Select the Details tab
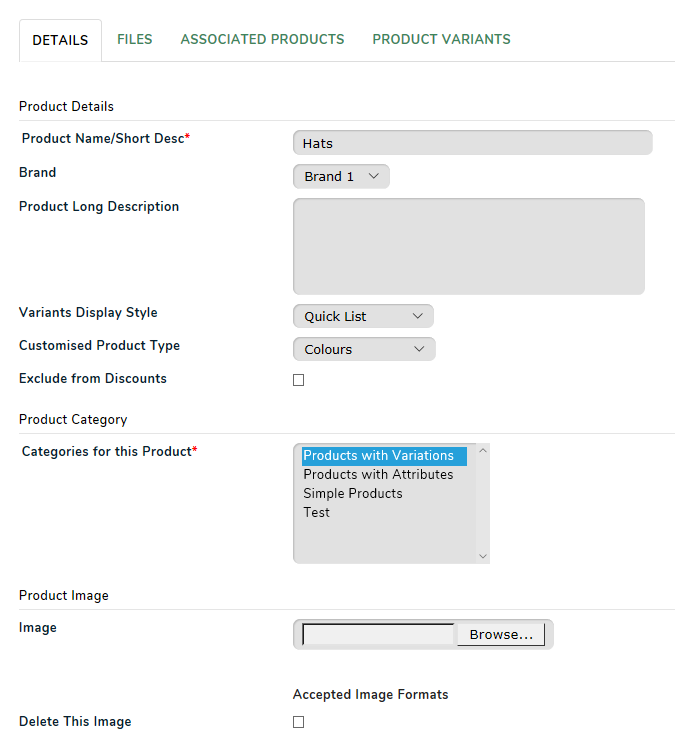 tap(60, 40)
